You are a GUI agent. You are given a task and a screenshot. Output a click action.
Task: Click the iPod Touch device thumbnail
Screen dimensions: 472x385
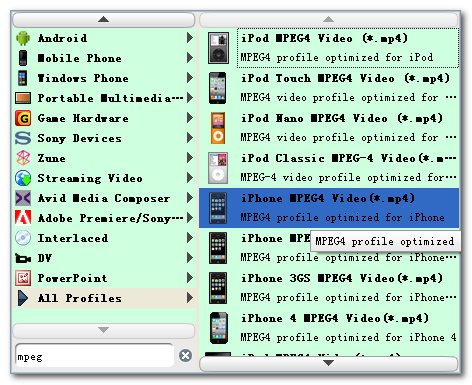coord(218,88)
